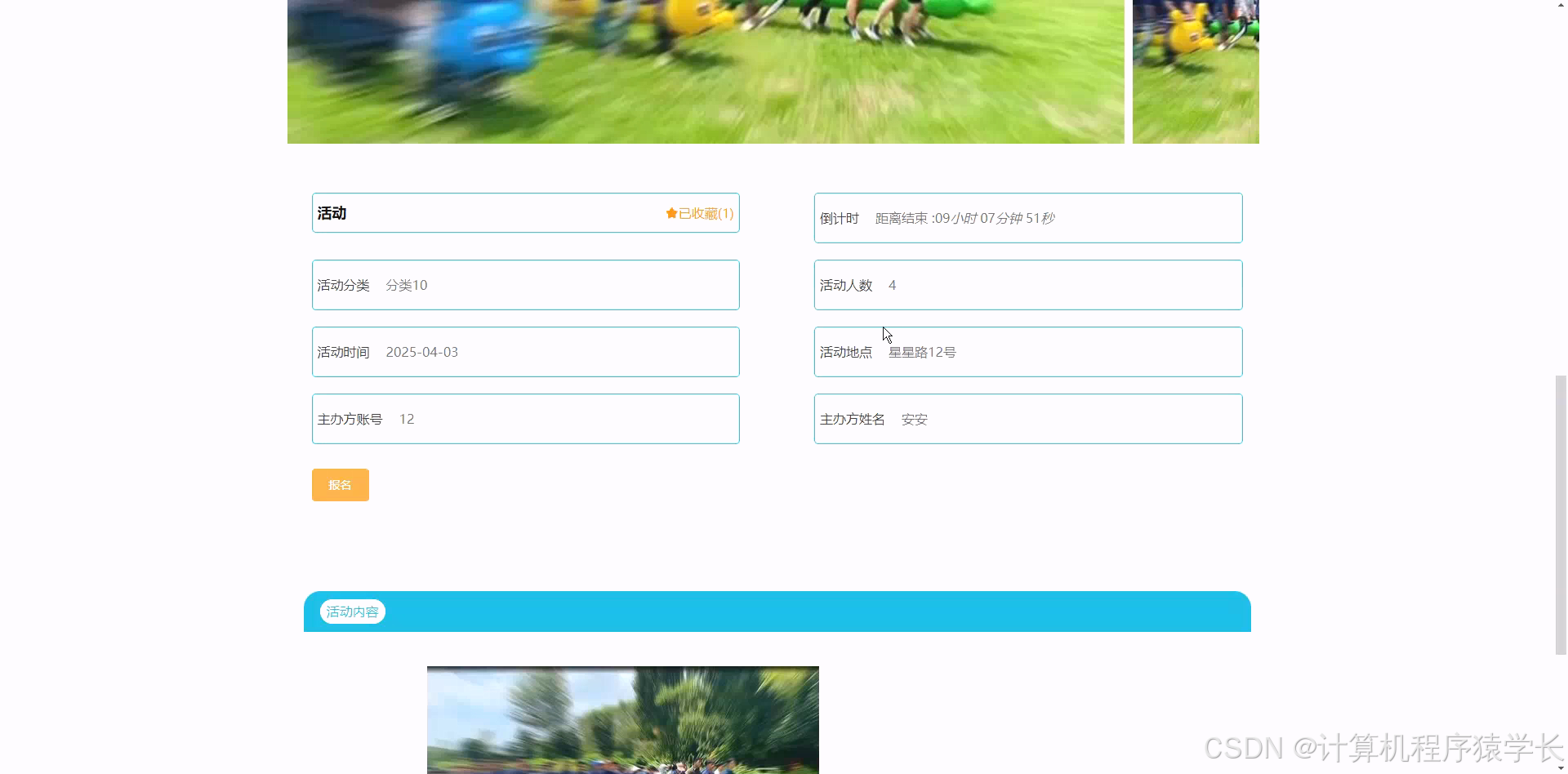The width and height of the screenshot is (1568, 774).
Task: Click the orange 报名 signup button
Action: click(x=340, y=485)
